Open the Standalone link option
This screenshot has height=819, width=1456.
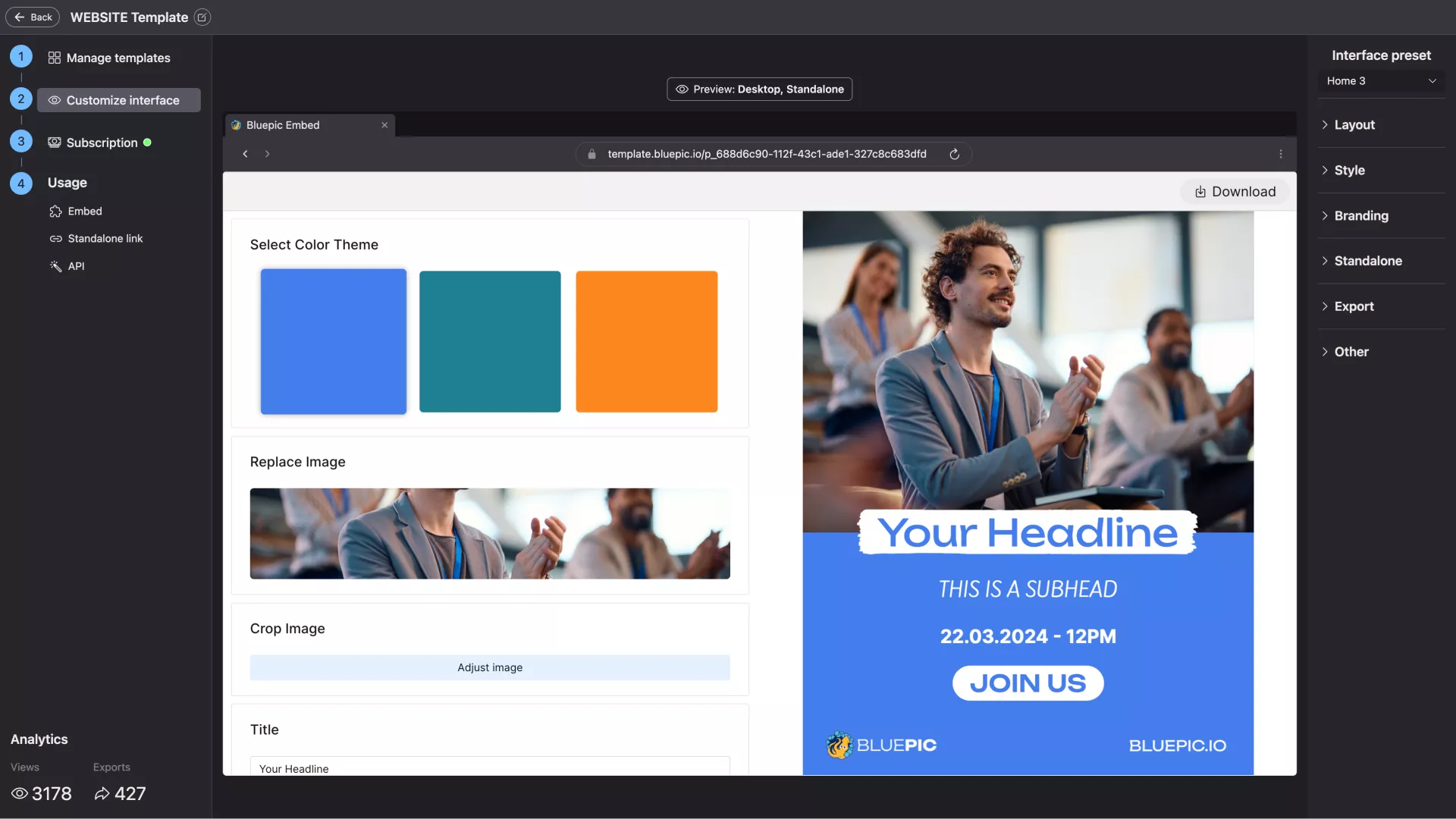(105, 239)
